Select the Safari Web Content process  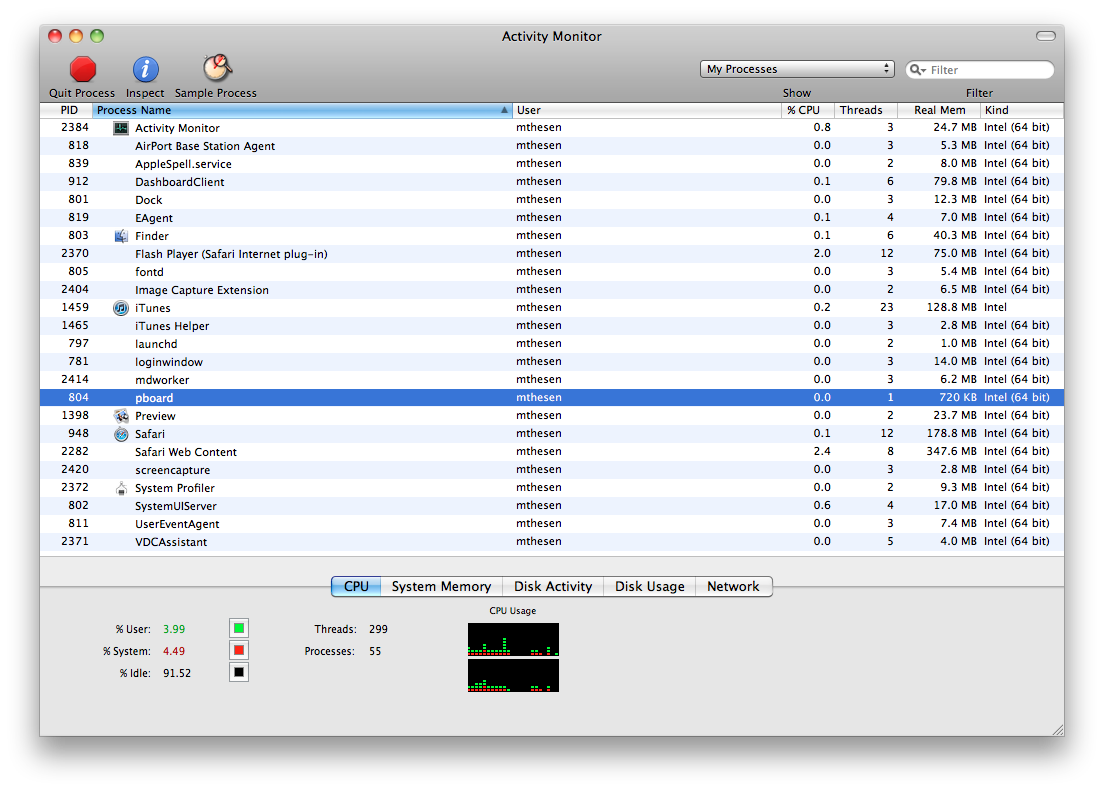click(x=552, y=451)
